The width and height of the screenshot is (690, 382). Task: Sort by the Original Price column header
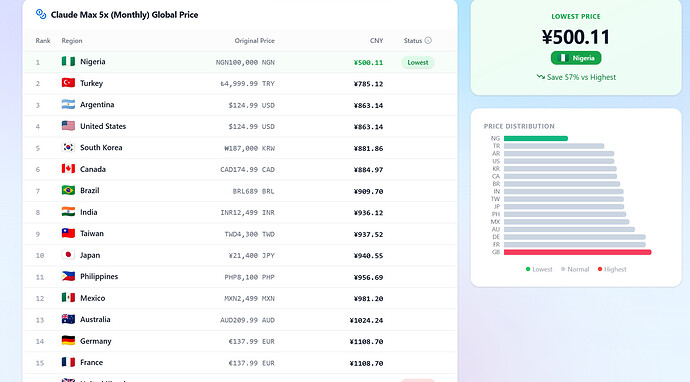pos(254,40)
